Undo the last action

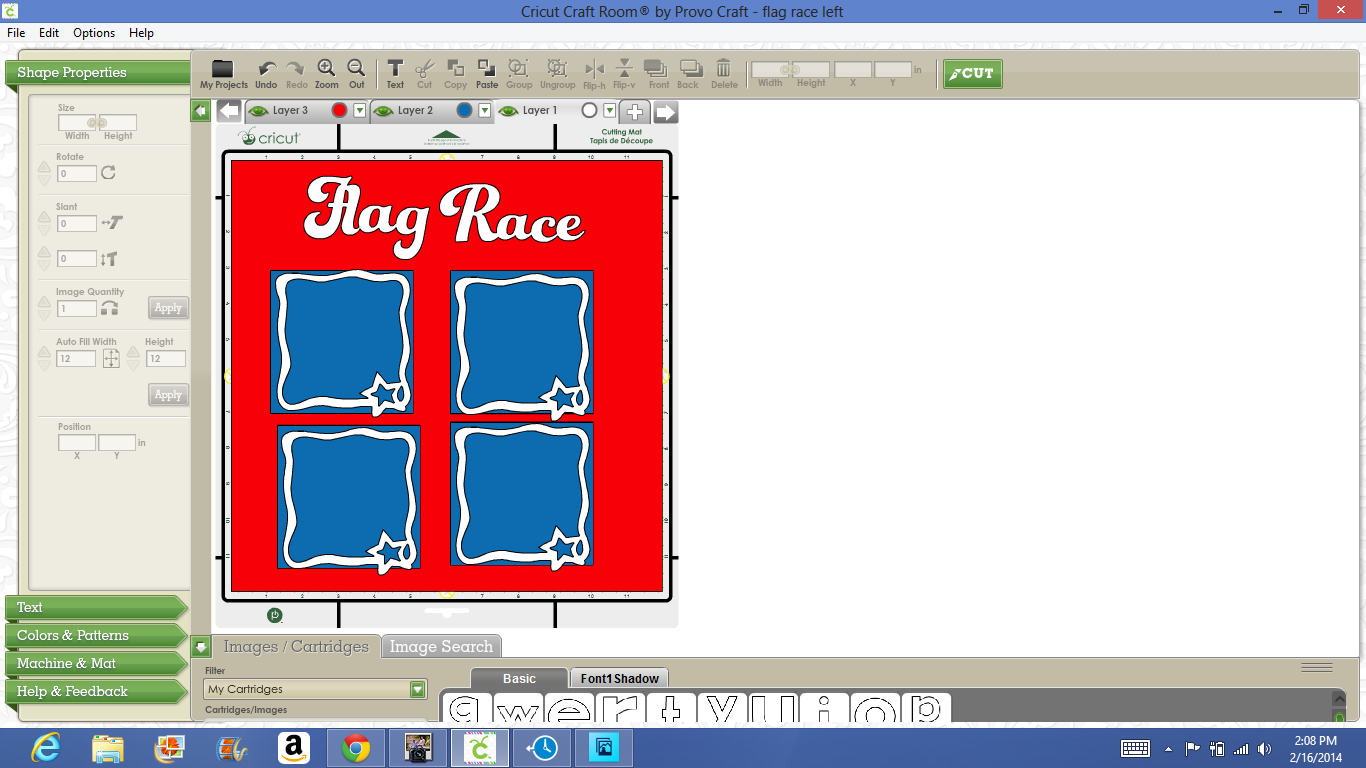point(266,73)
